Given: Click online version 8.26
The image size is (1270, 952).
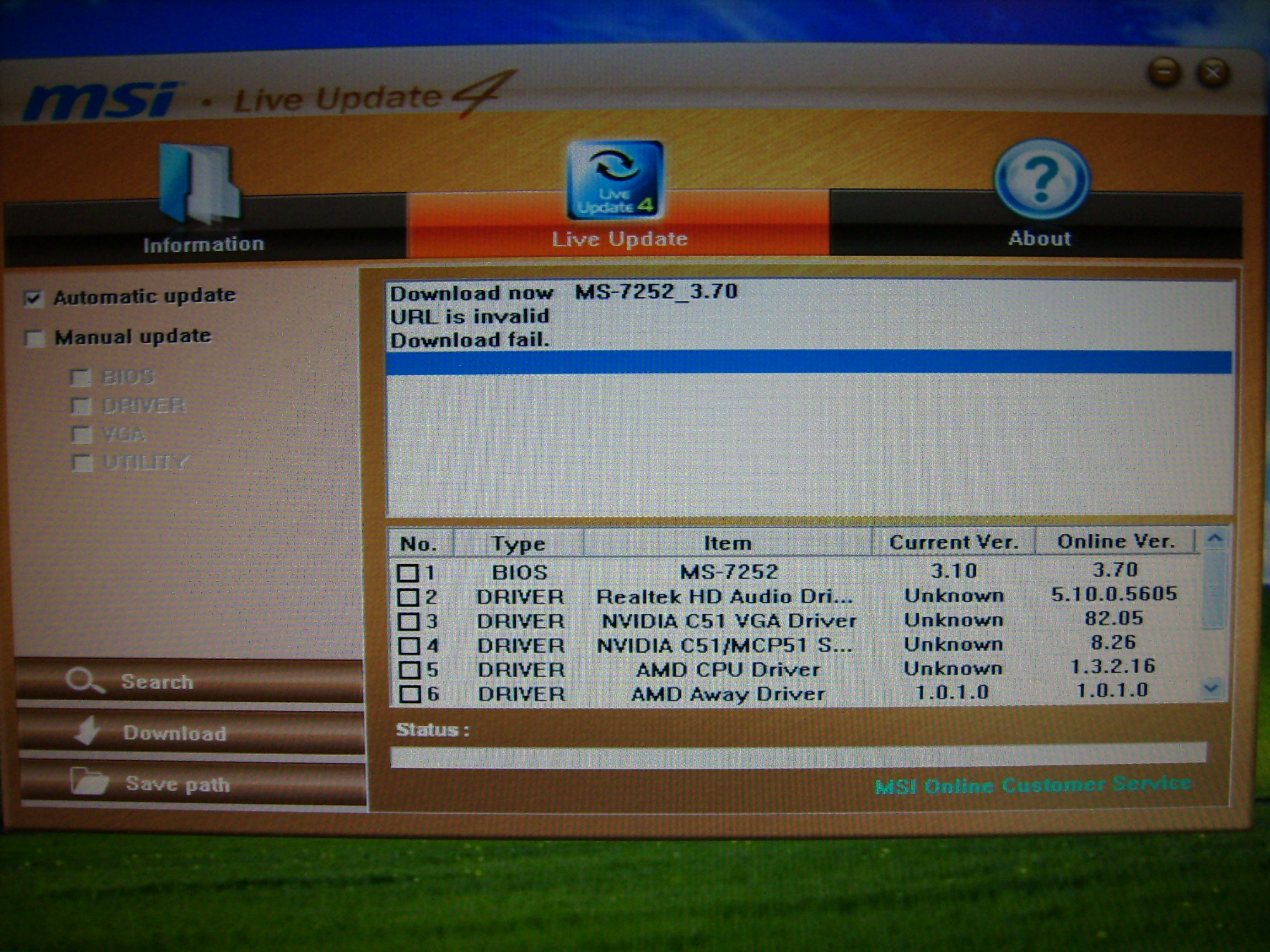Looking at the screenshot, I should (1113, 642).
